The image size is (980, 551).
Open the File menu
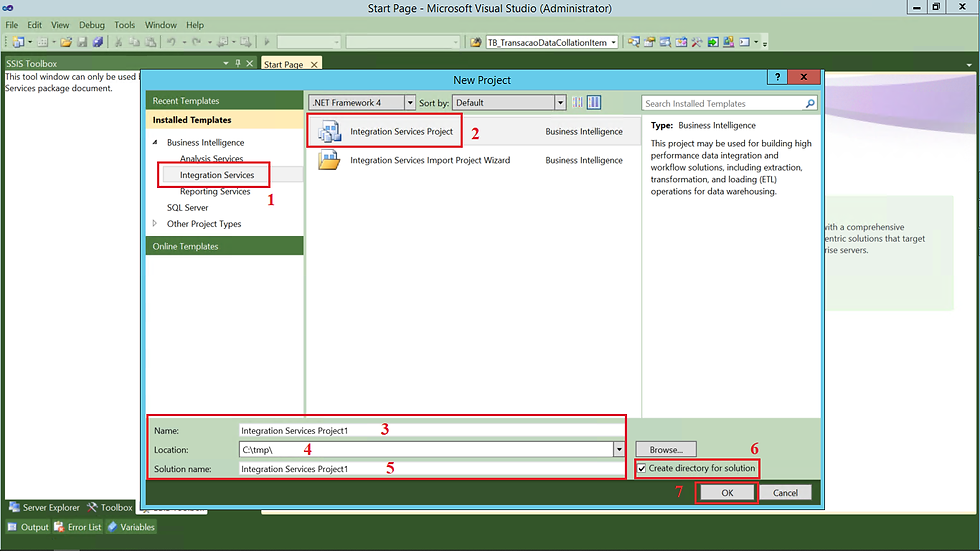(12, 25)
